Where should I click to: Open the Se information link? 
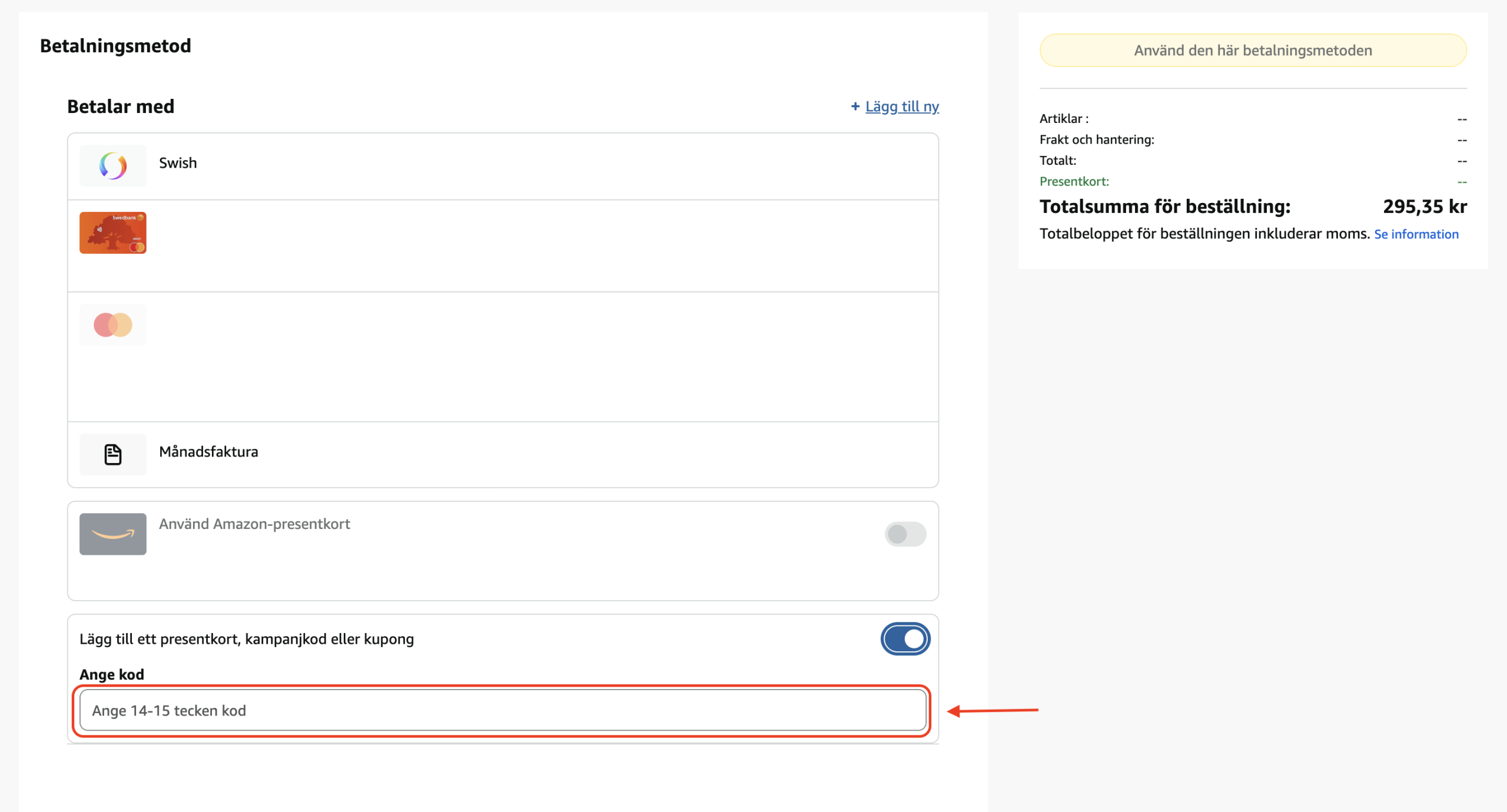point(1416,234)
